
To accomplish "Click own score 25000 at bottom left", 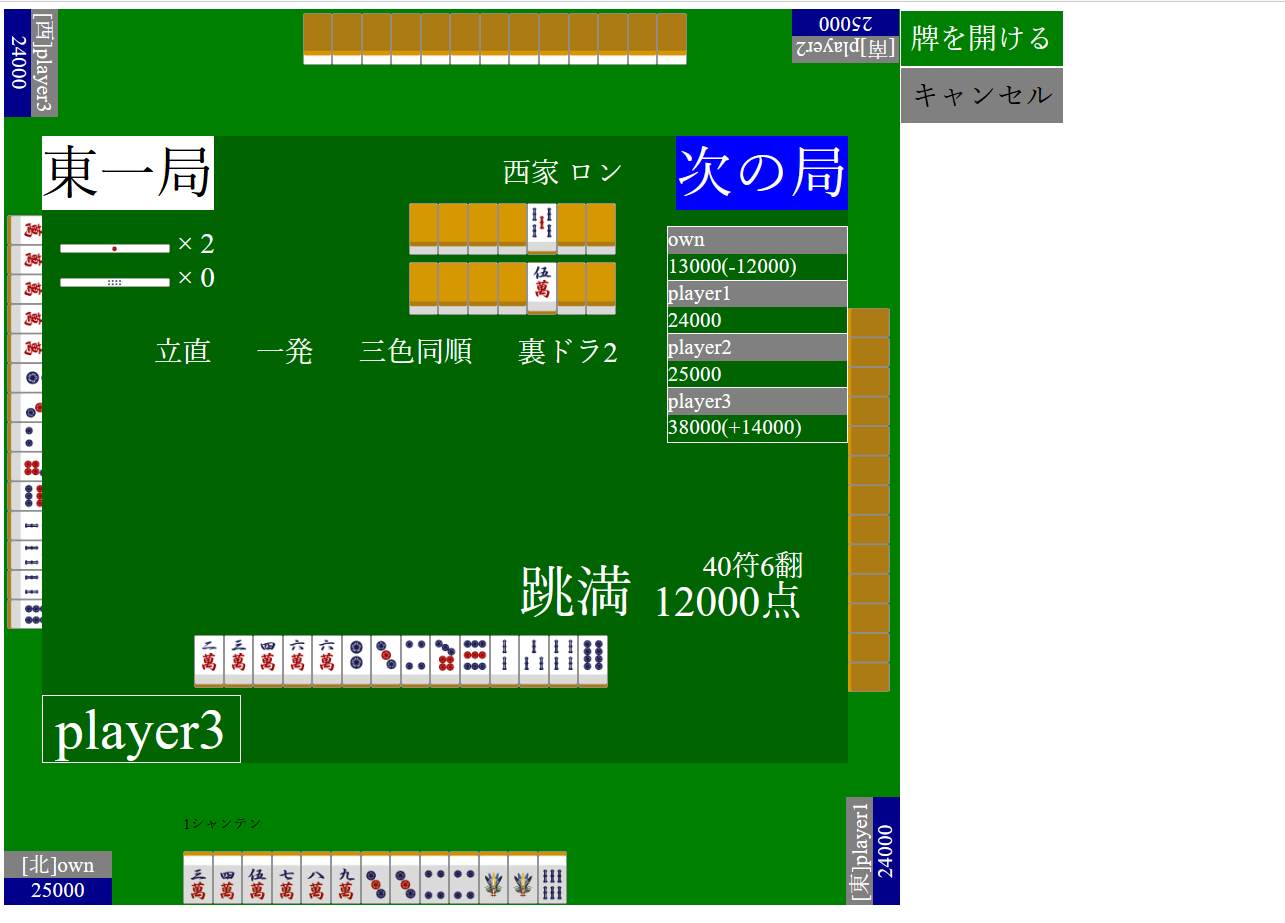I will point(58,891).
